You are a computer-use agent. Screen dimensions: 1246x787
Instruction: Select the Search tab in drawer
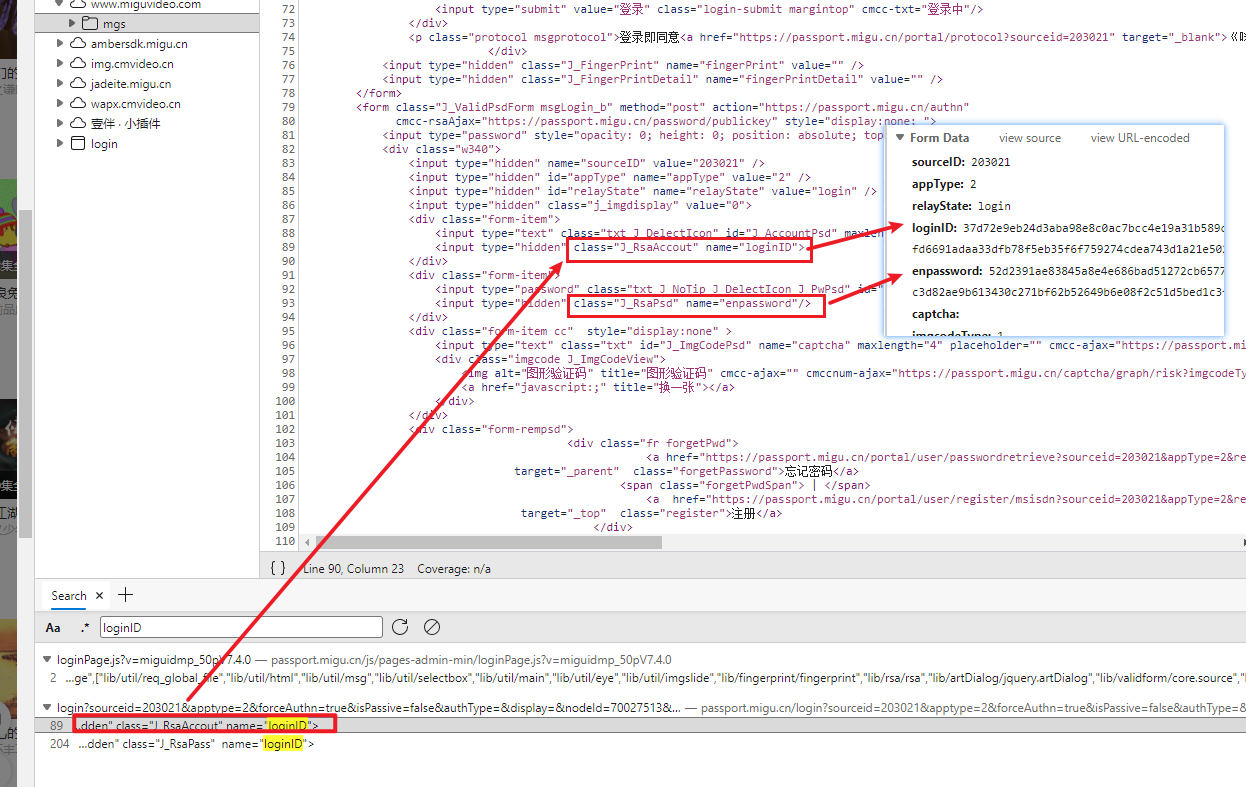pos(69,596)
